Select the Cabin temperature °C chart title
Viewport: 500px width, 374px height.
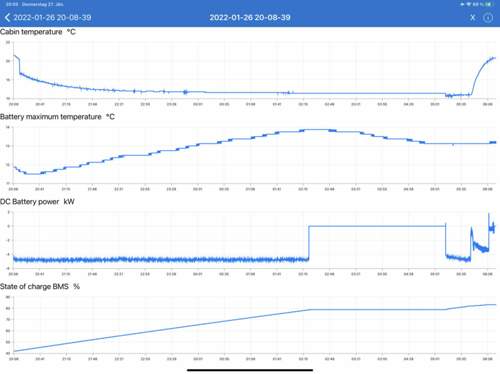38,32
